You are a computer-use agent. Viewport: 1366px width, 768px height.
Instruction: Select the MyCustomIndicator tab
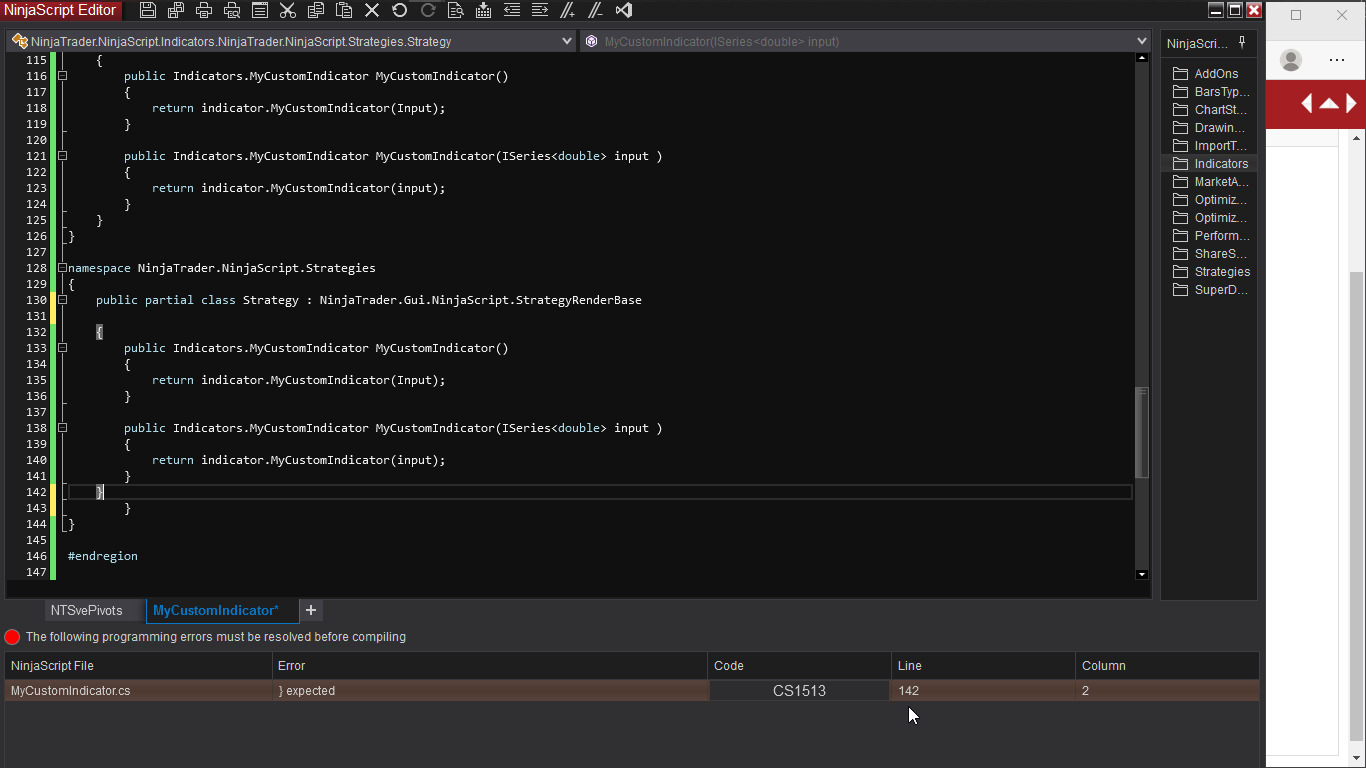[216, 610]
